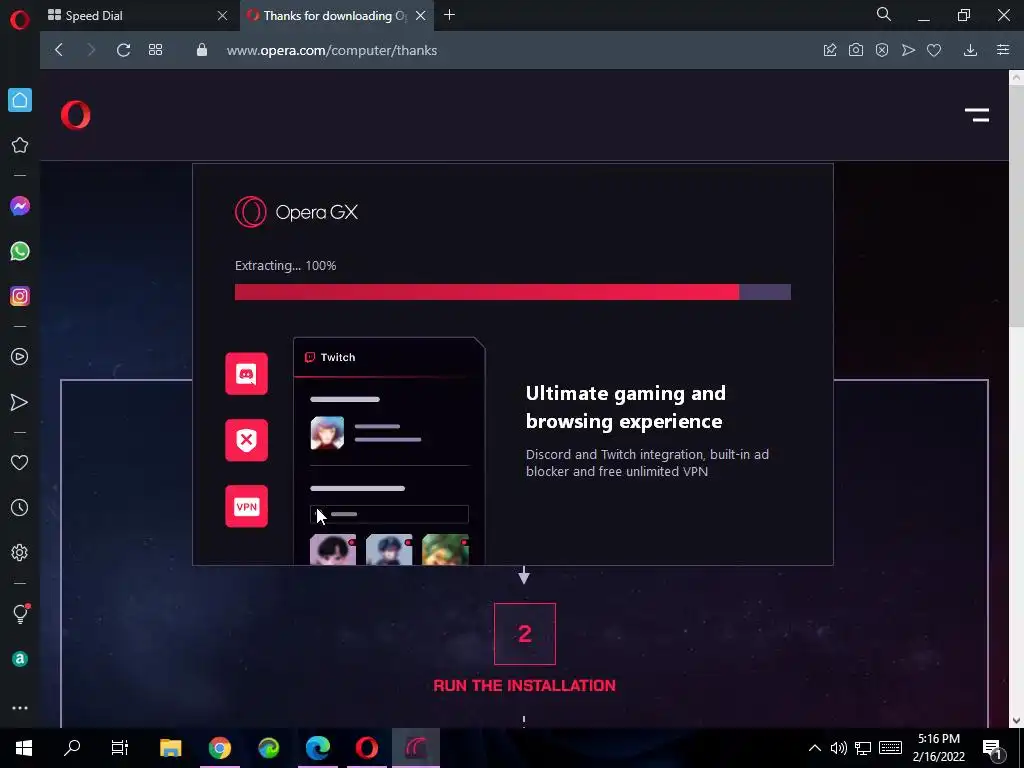Click the Discord feature icon
The width and height of the screenshot is (1024, 768).
tap(246, 374)
